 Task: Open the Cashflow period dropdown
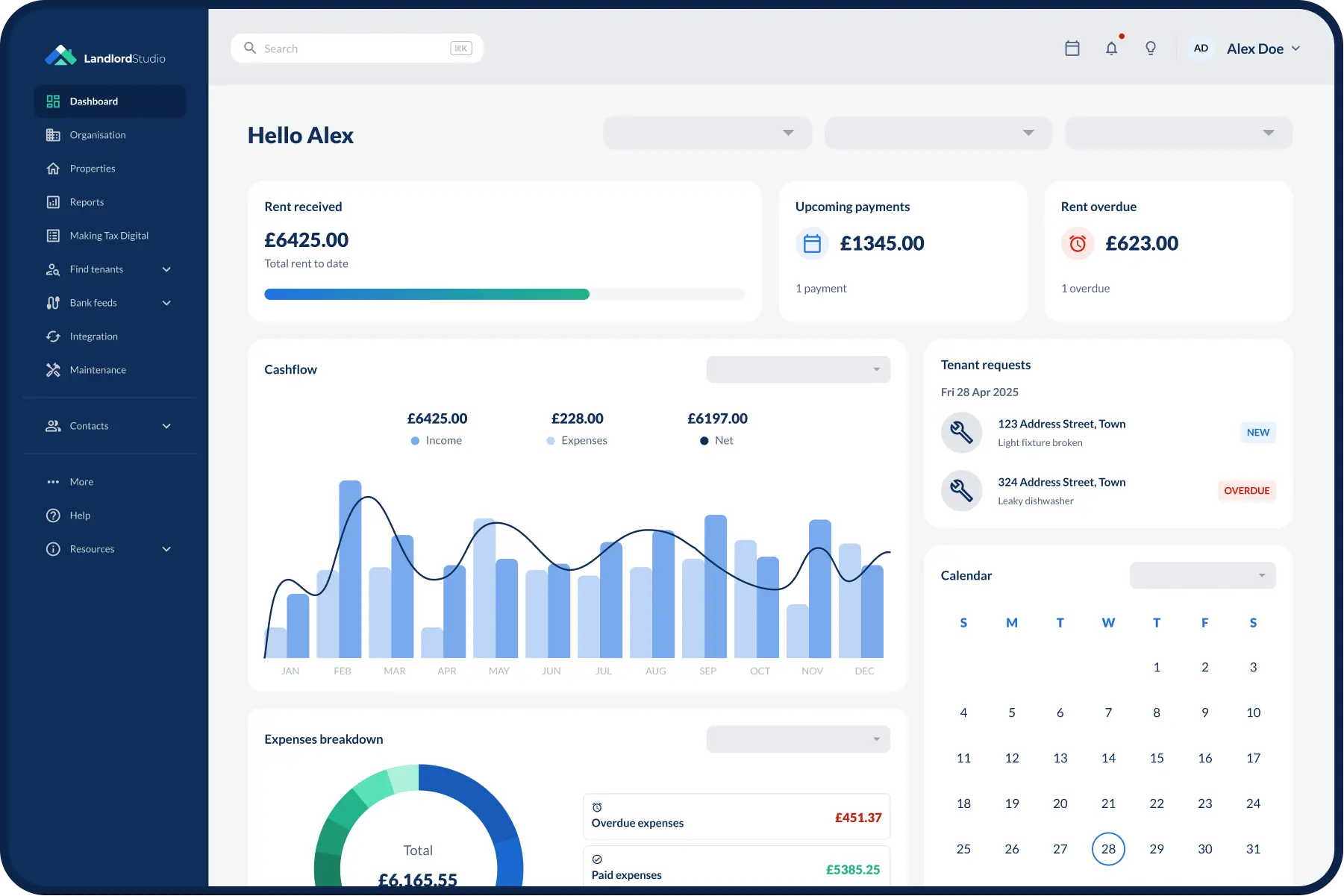pyautogui.click(x=798, y=369)
